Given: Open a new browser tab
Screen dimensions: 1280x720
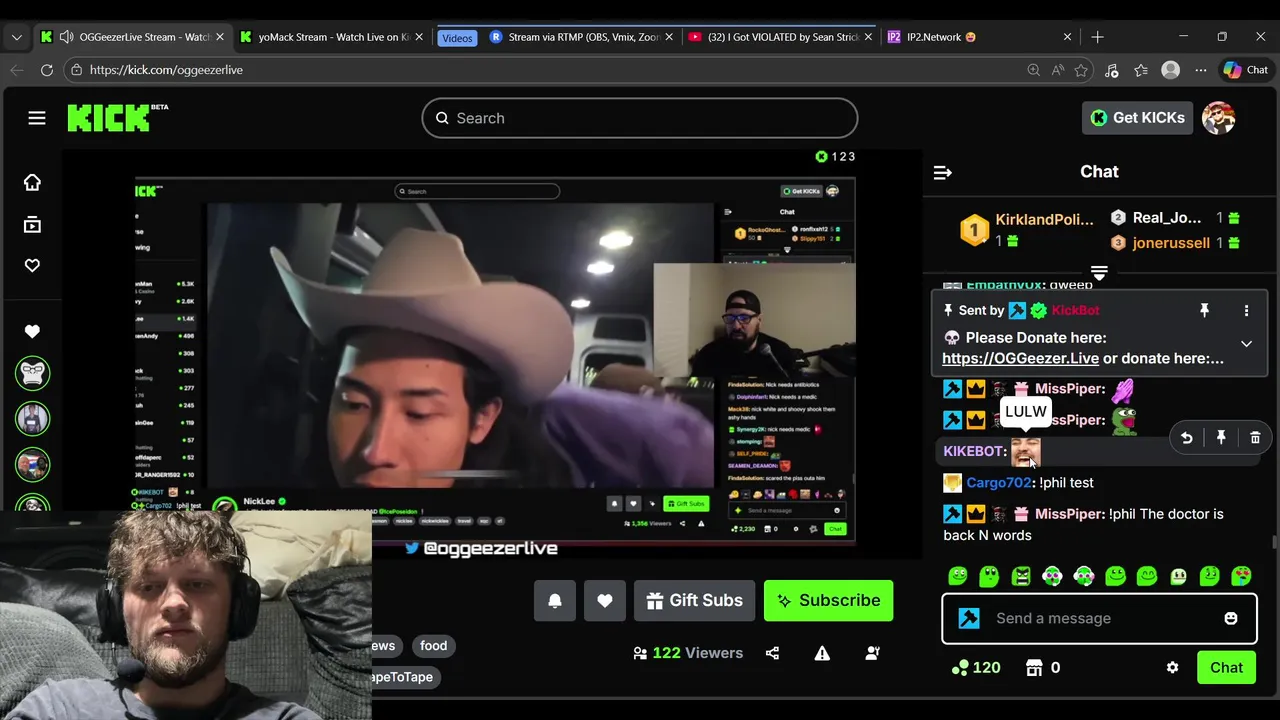Looking at the screenshot, I should coord(1097,37).
